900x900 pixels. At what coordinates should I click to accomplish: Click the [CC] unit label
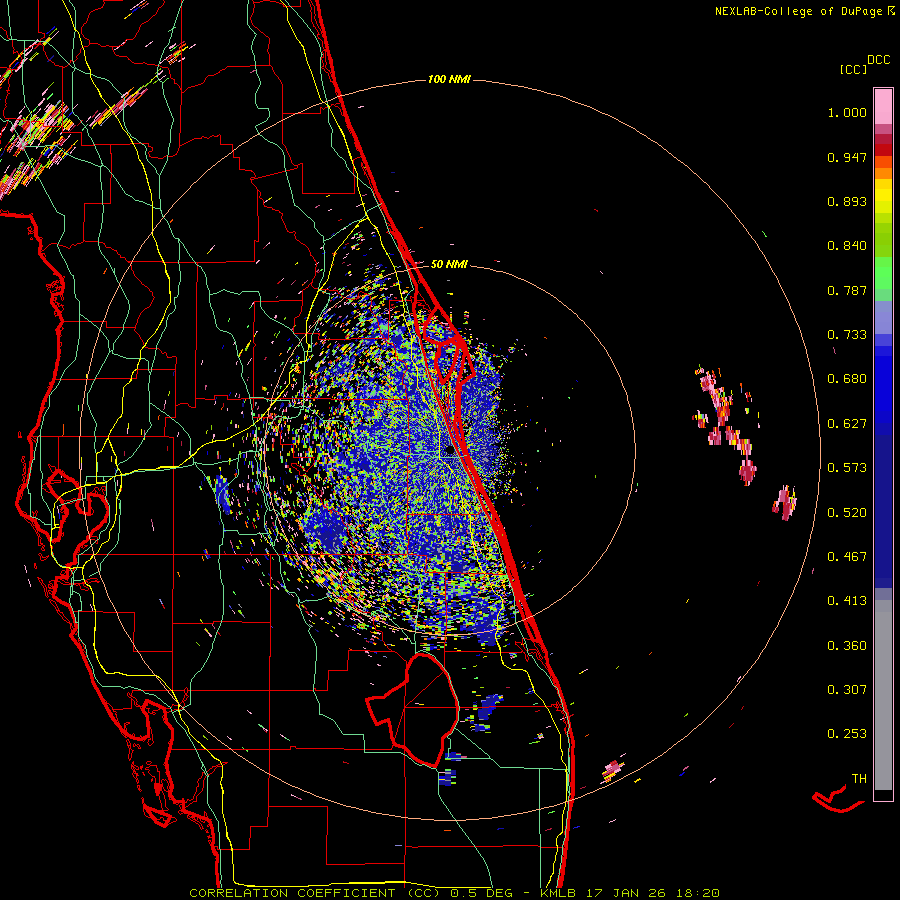854,69
